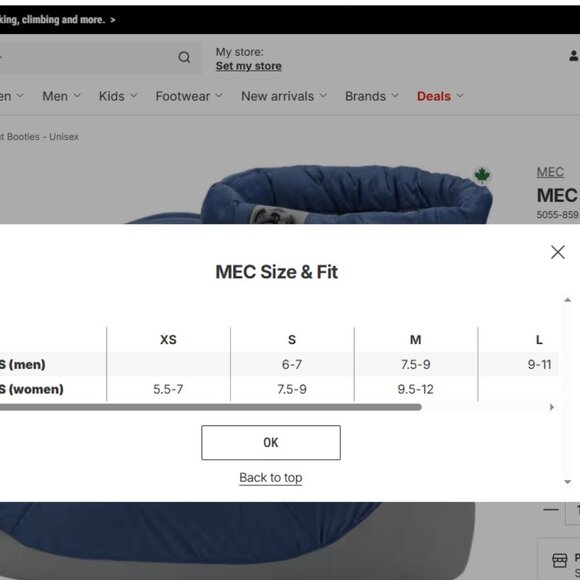Image resolution: width=580 pixels, height=580 pixels.
Task: Click the scroll right arrow of table
Action: [552, 407]
